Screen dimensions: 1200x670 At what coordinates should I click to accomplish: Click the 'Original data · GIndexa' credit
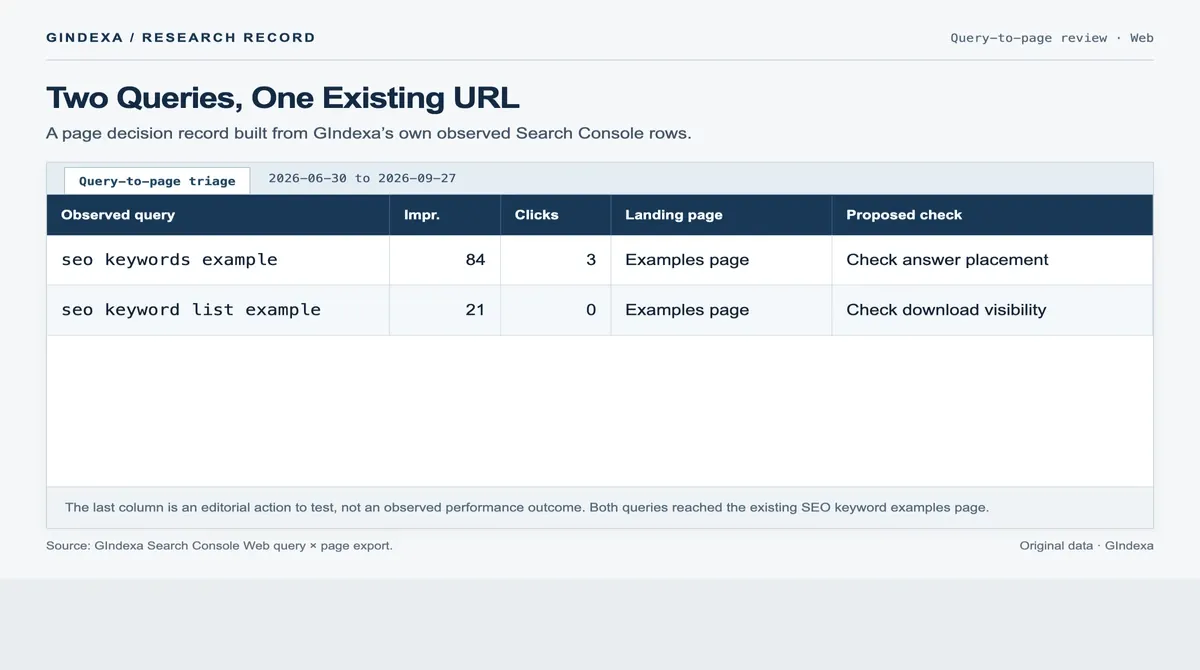1086,546
